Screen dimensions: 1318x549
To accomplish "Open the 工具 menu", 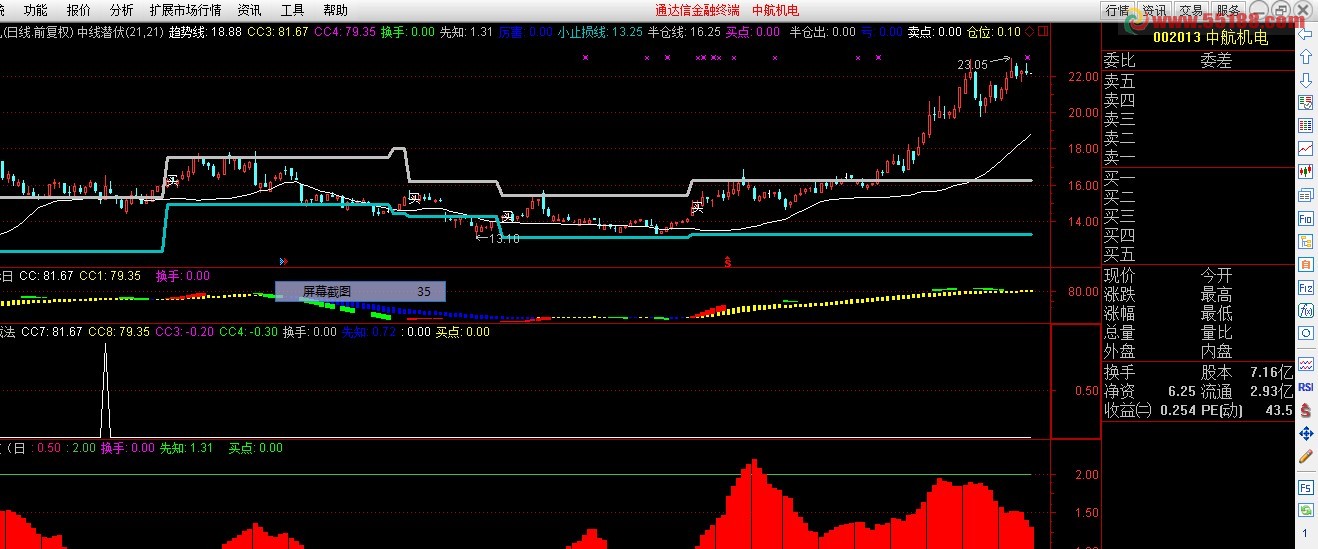I will pyautogui.click(x=292, y=10).
